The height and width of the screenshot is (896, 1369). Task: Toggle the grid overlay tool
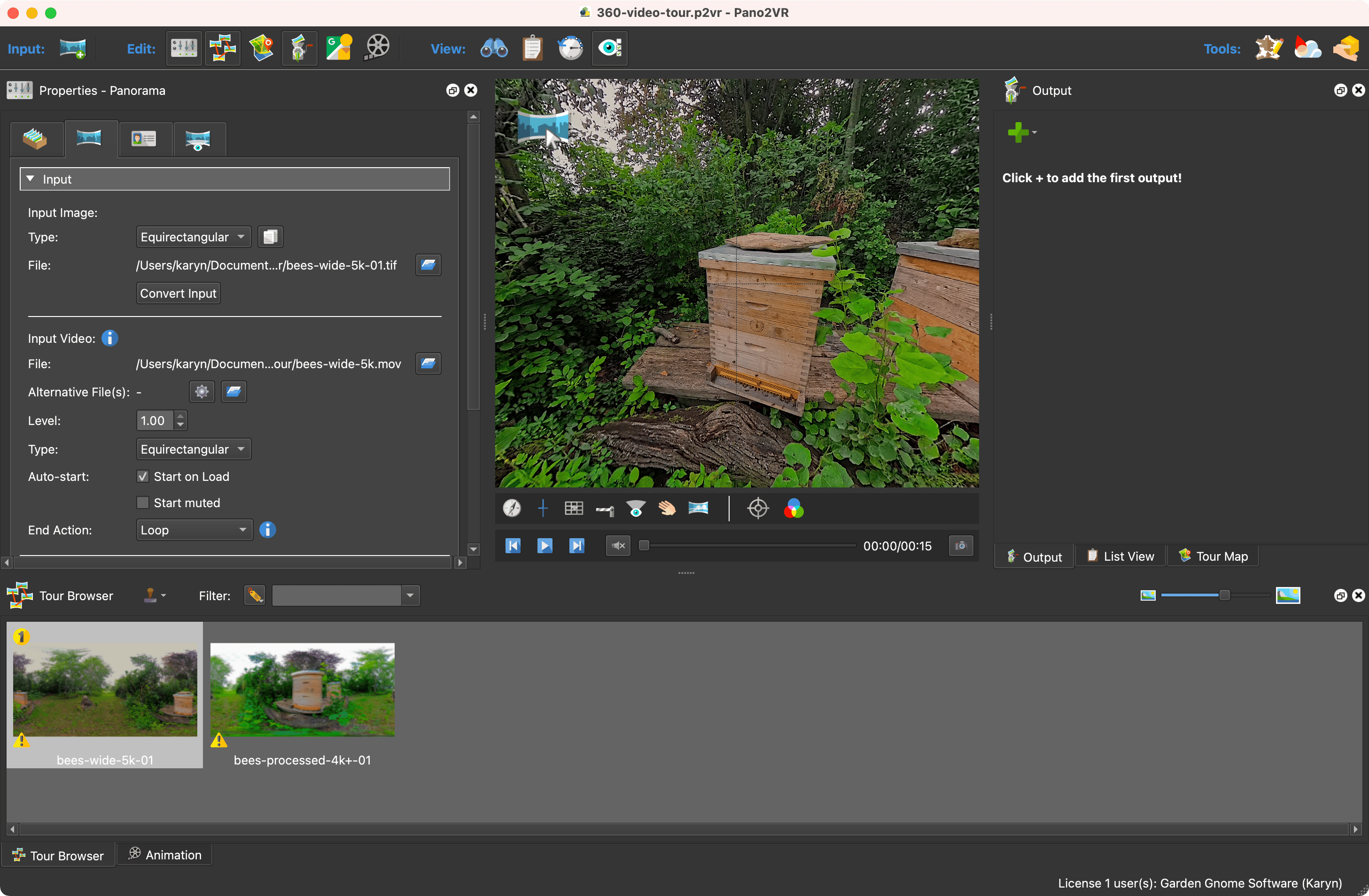(574, 509)
